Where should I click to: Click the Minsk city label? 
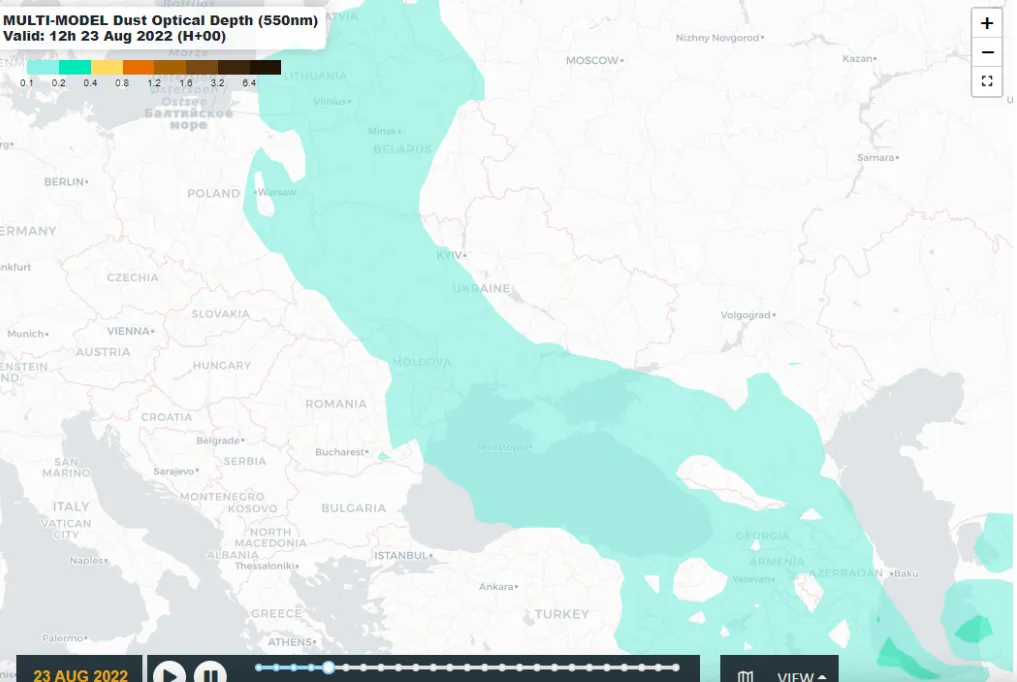pos(383,131)
